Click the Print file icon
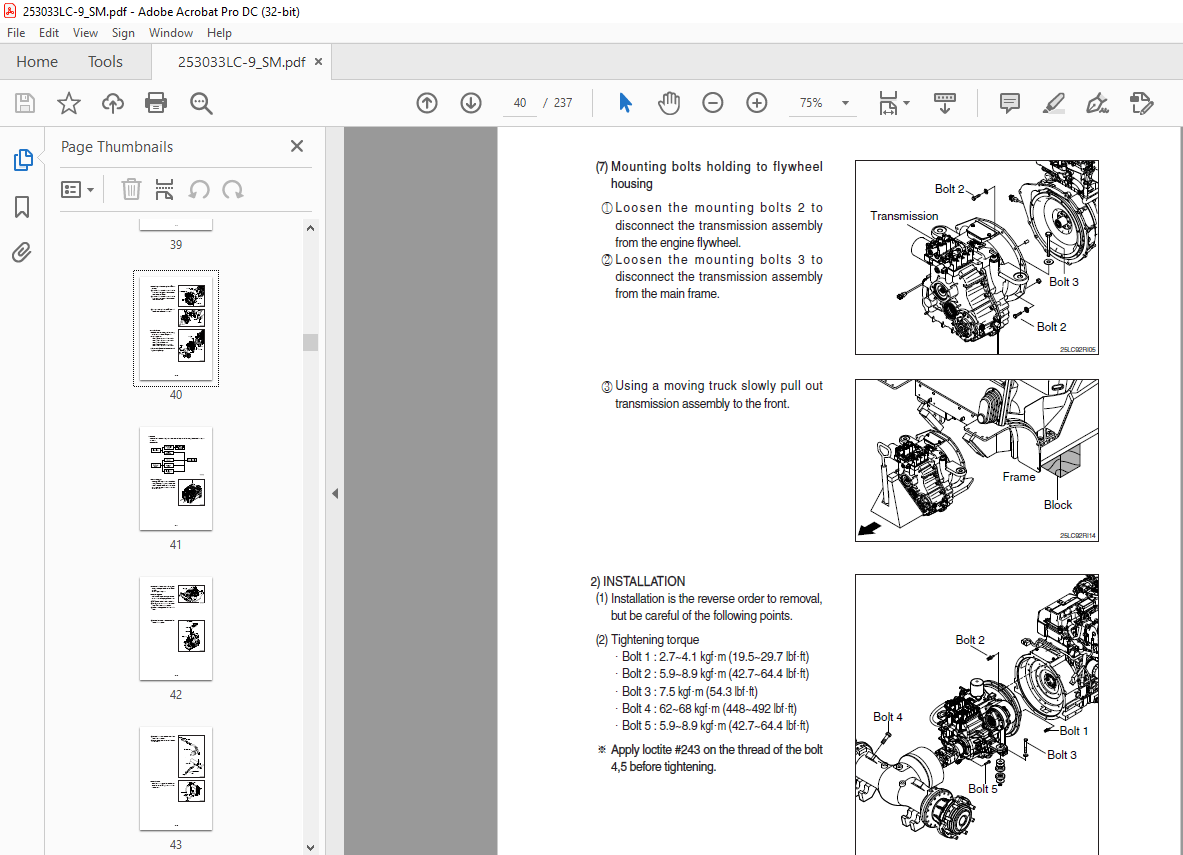Viewport: 1183px width, 855px height. point(156,103)
